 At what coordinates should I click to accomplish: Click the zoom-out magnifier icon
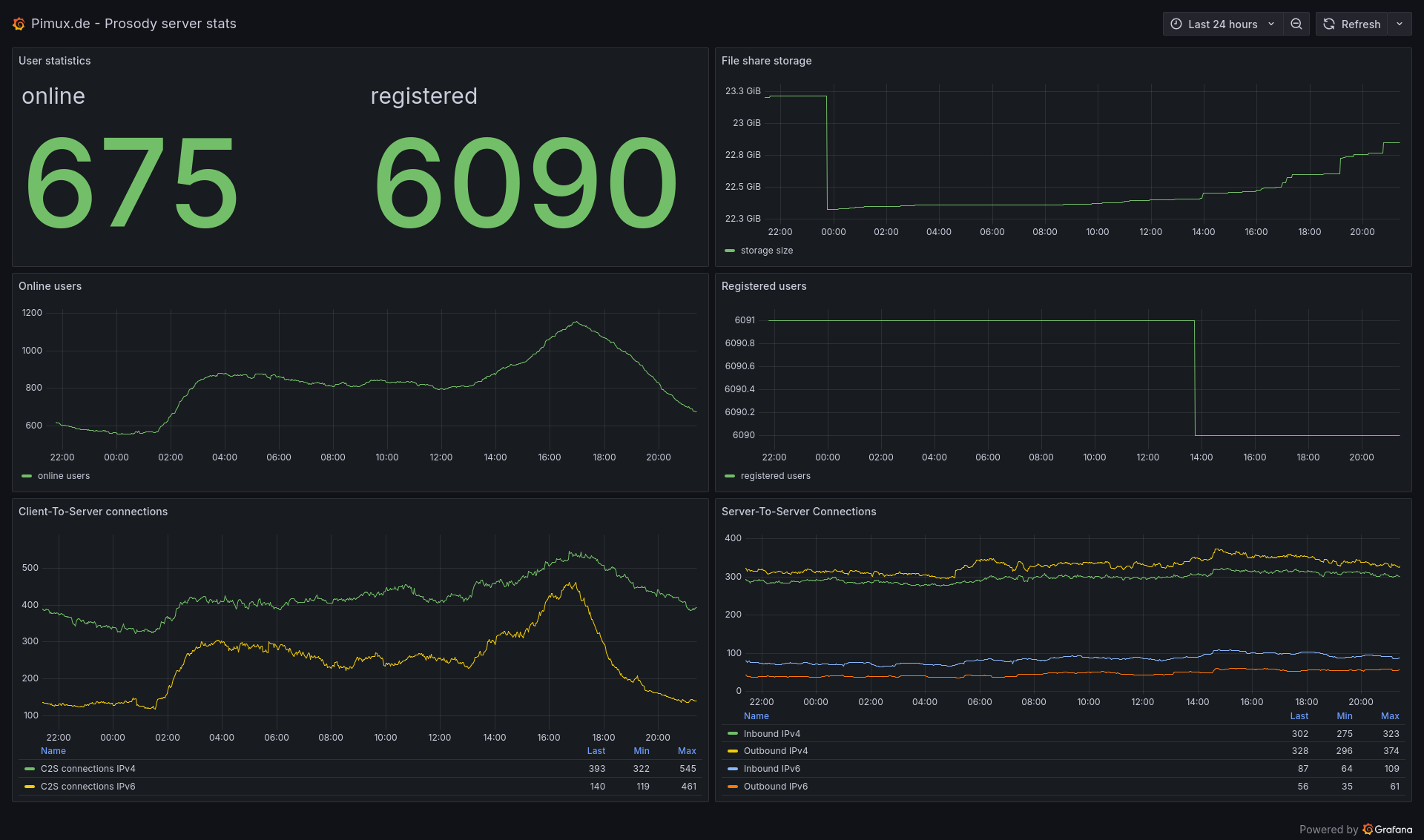[1296, 24]
